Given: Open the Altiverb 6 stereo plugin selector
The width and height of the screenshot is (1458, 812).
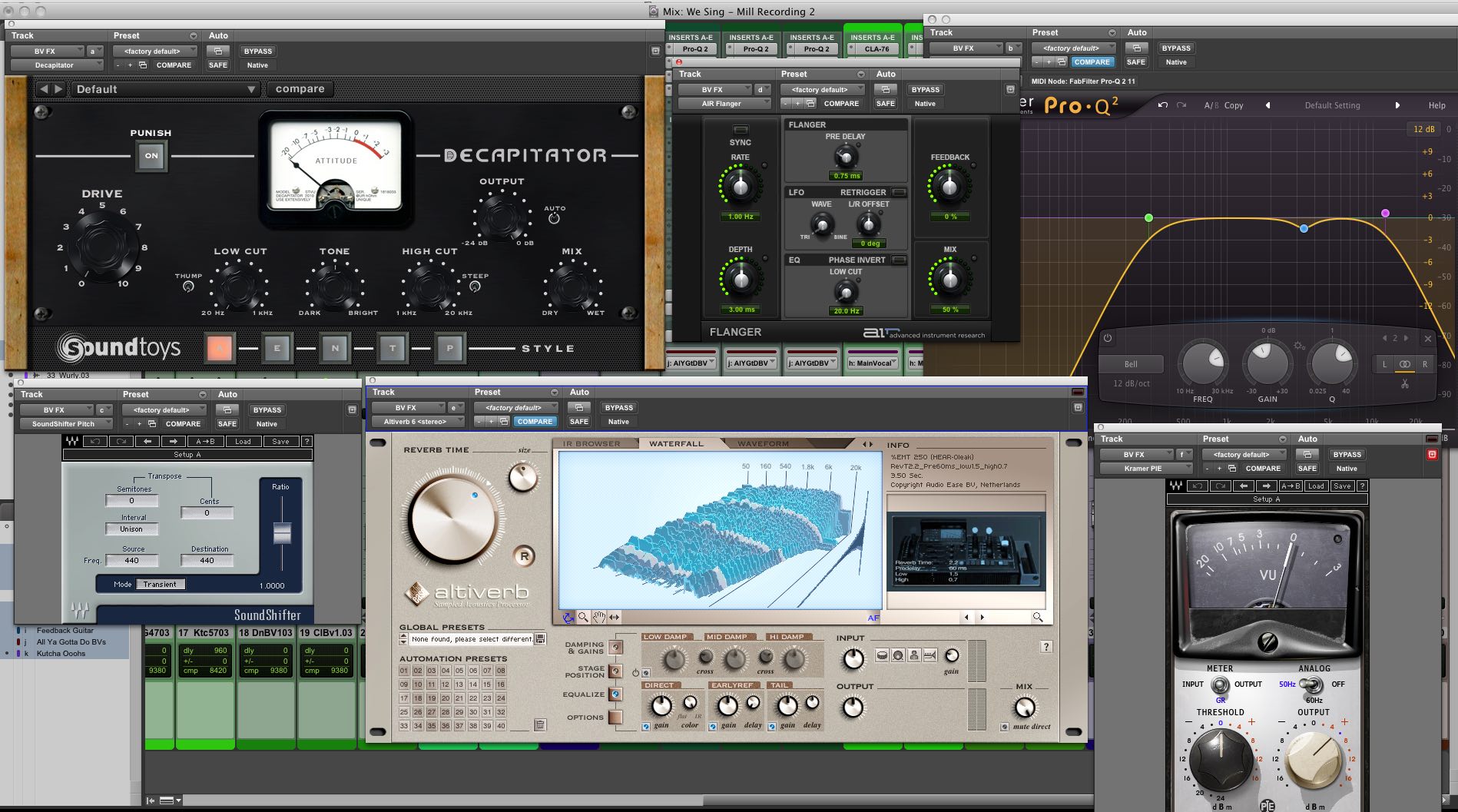Looking at the screenshot, I should click(419, 422).
